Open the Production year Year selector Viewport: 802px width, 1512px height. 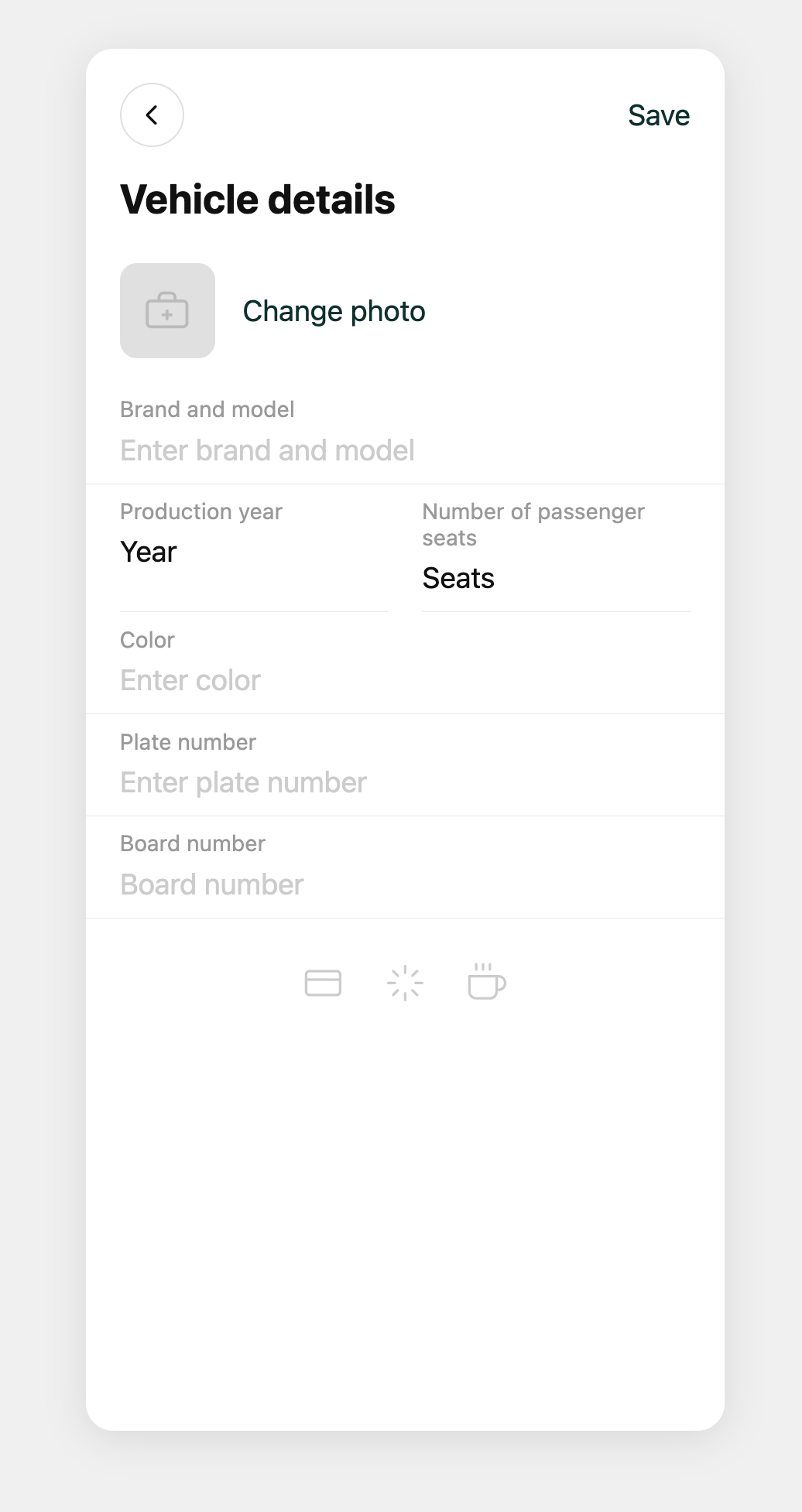[254, 552]
